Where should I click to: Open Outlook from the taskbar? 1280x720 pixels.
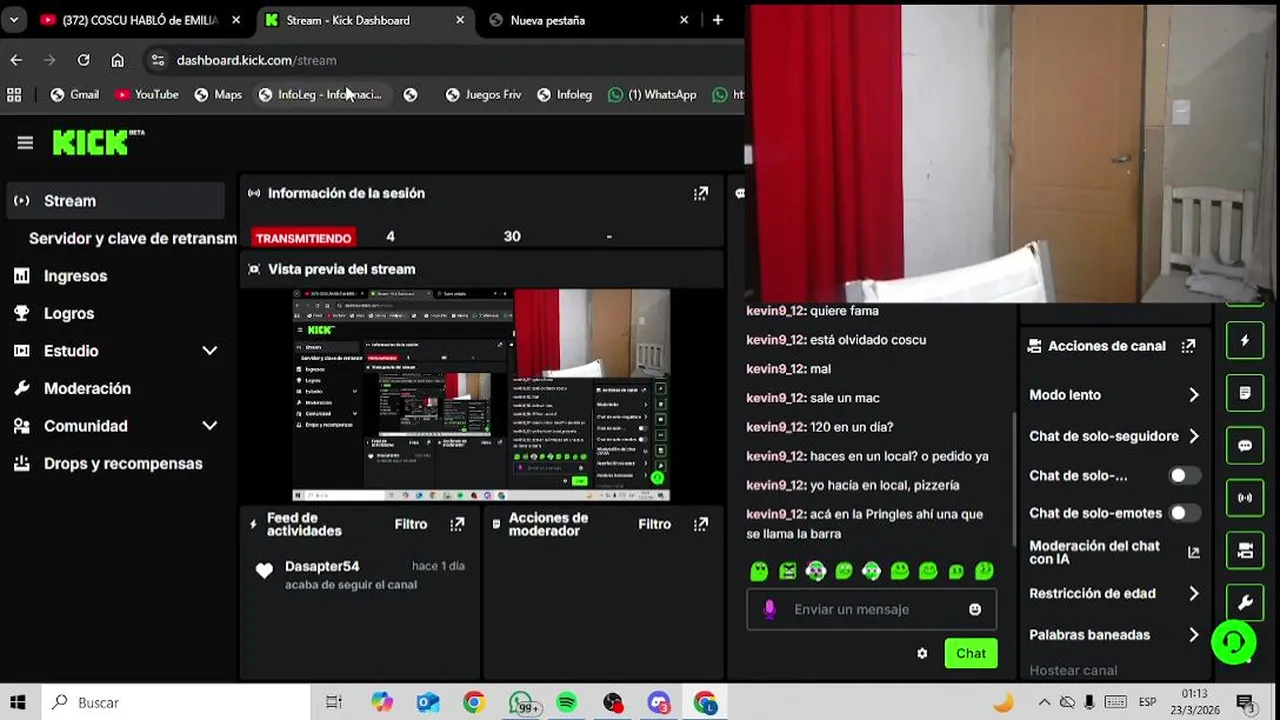pyautogui.click(x=428, y=703)
